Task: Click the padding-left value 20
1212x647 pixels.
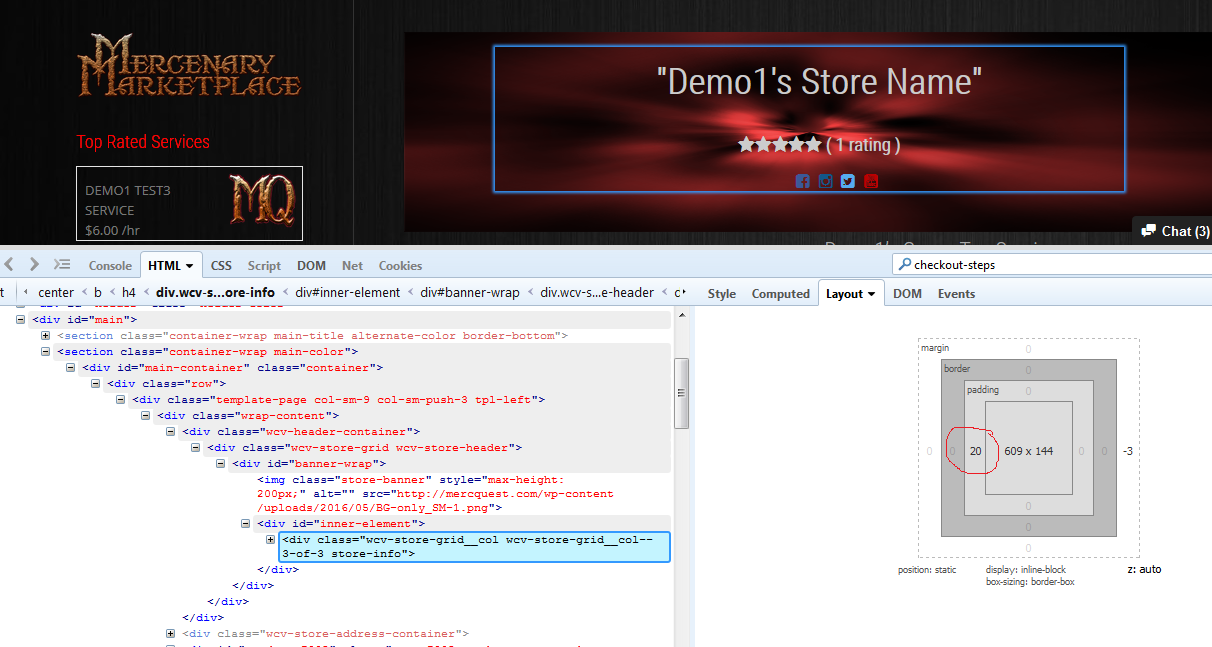Action: click(x=976, y=451)
